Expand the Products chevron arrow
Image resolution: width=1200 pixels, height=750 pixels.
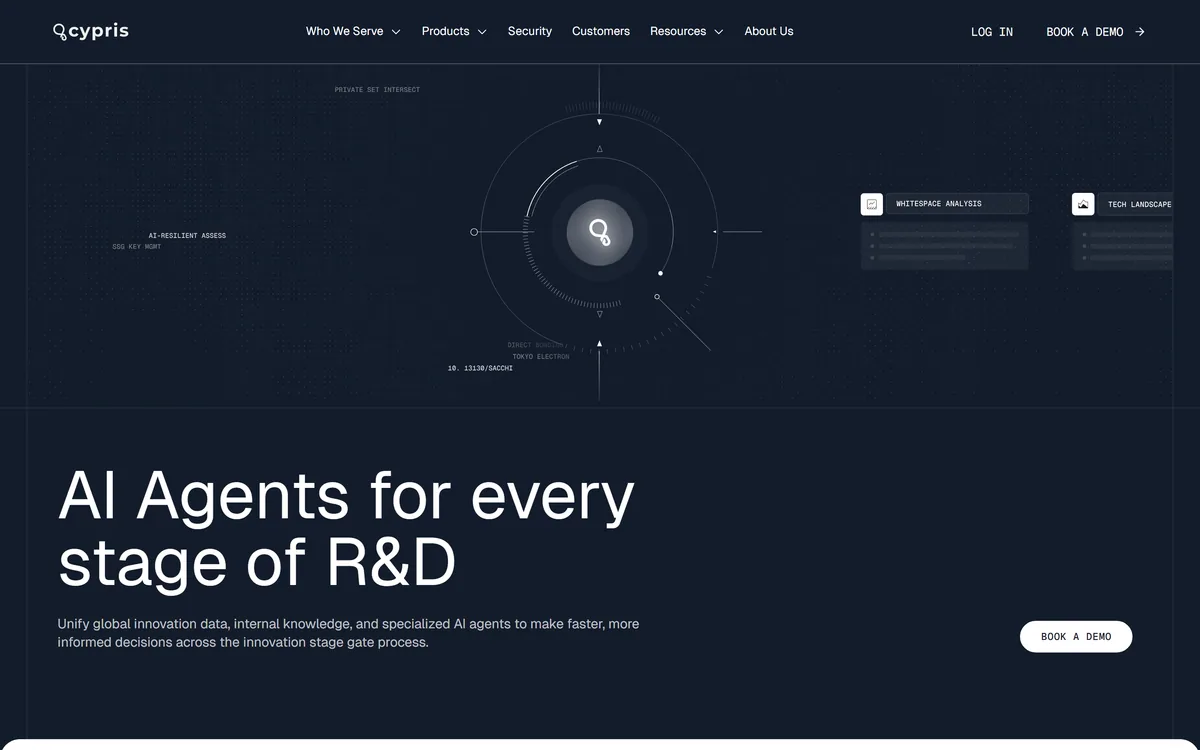(481, 32)
